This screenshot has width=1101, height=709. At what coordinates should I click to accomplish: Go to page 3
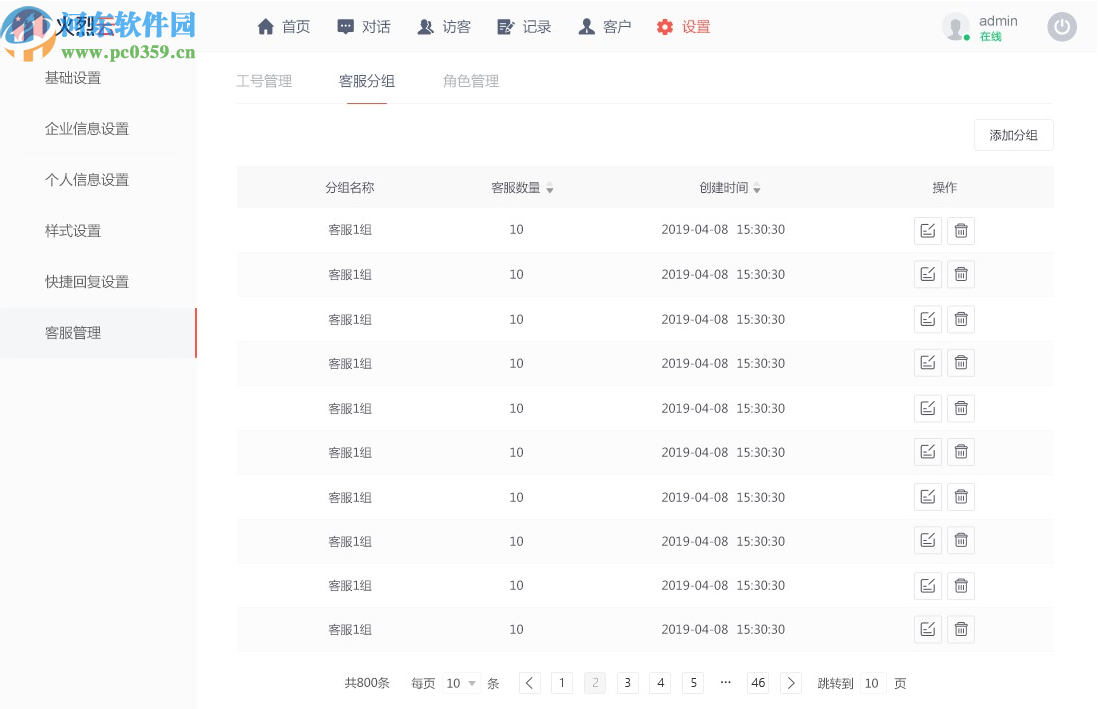(628, 683)
